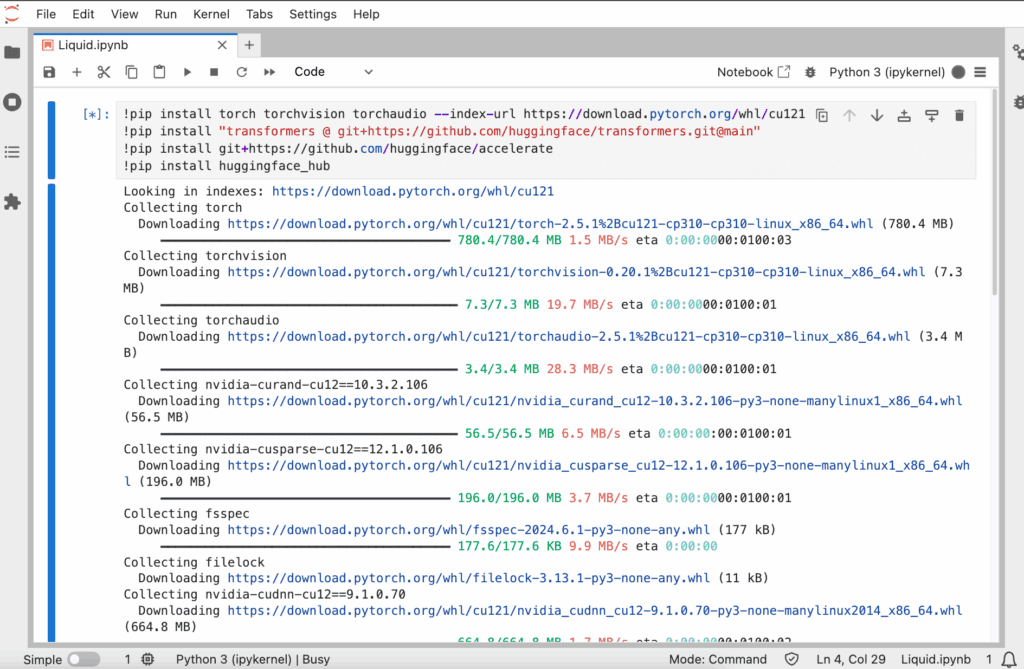Open the fsspec-2024.6.1 wheel link

point(468,530)
